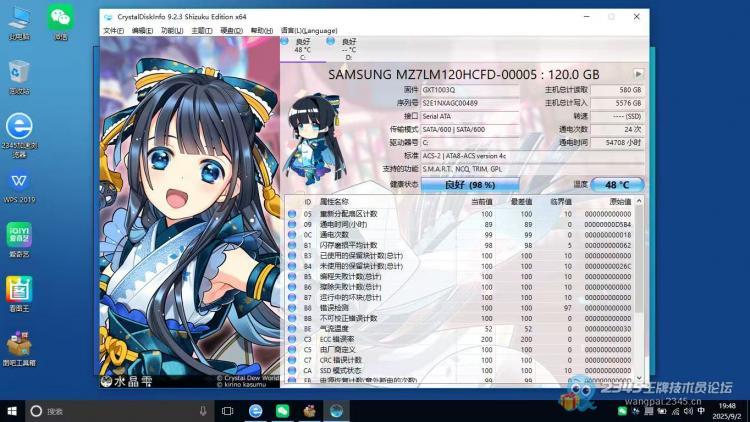Open the 2345 browser taskbar icon
Viewport: 750px width, 422px height.
[x=255, y=411]
